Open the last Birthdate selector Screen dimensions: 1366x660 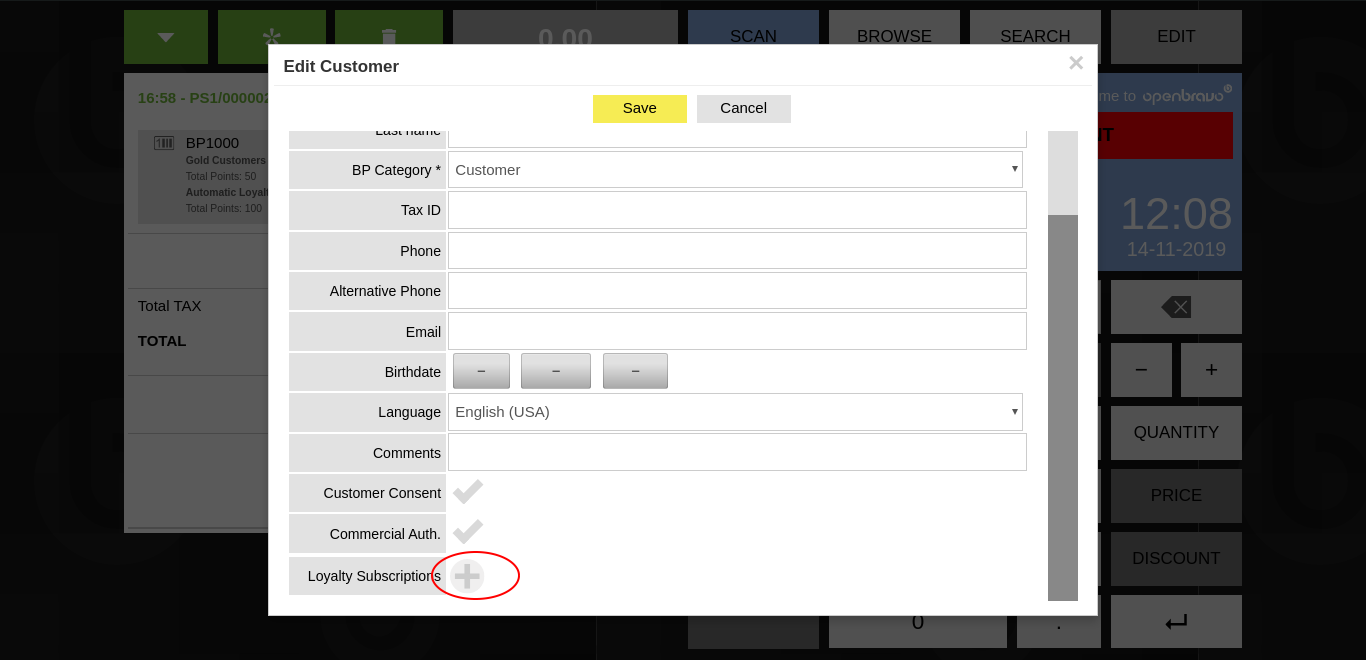635,371
